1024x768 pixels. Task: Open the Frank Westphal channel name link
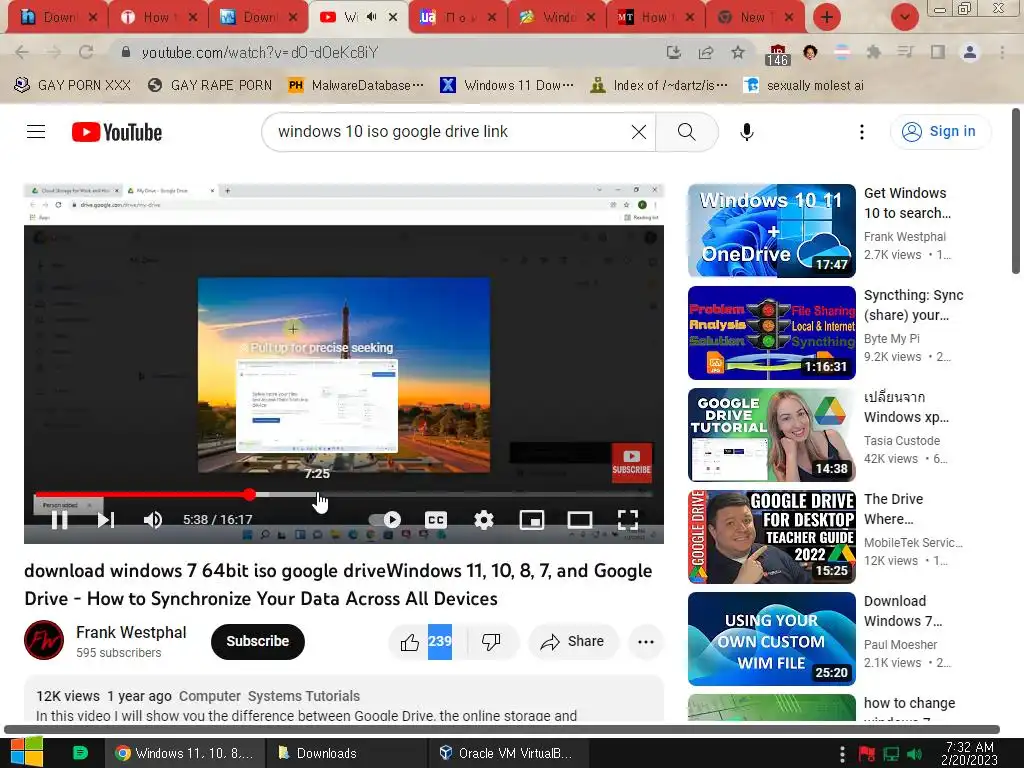[x=131, y=632]
